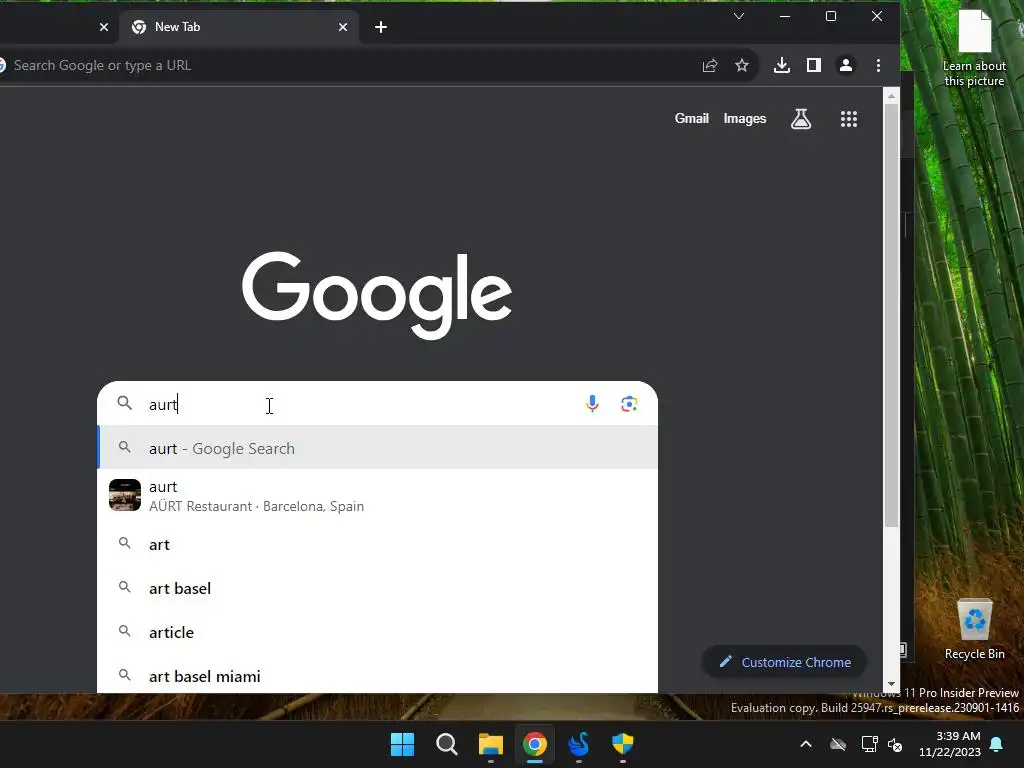This screenshot has width=1024, height=768.
Task: Click the Google icon in address bar
Action: [x=2, y=65]
